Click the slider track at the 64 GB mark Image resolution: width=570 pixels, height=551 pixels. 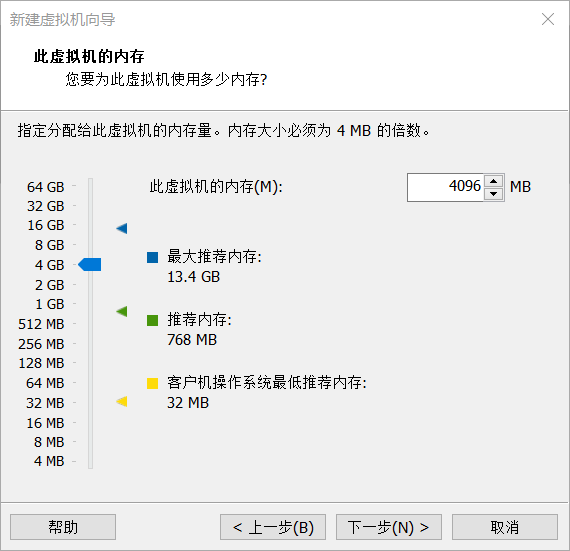tap(91, 186)
